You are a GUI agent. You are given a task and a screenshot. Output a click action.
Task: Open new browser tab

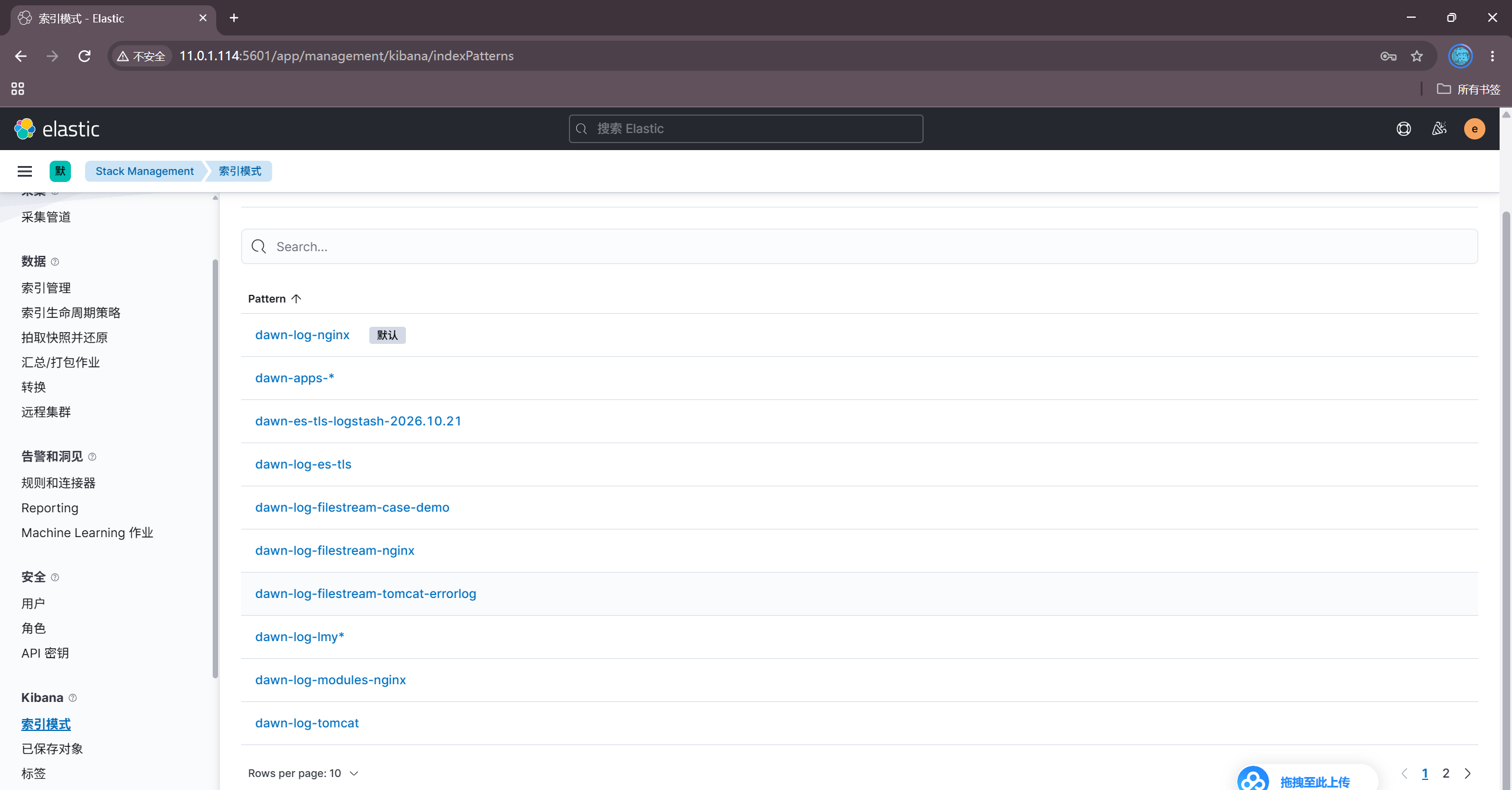(234, 18)
